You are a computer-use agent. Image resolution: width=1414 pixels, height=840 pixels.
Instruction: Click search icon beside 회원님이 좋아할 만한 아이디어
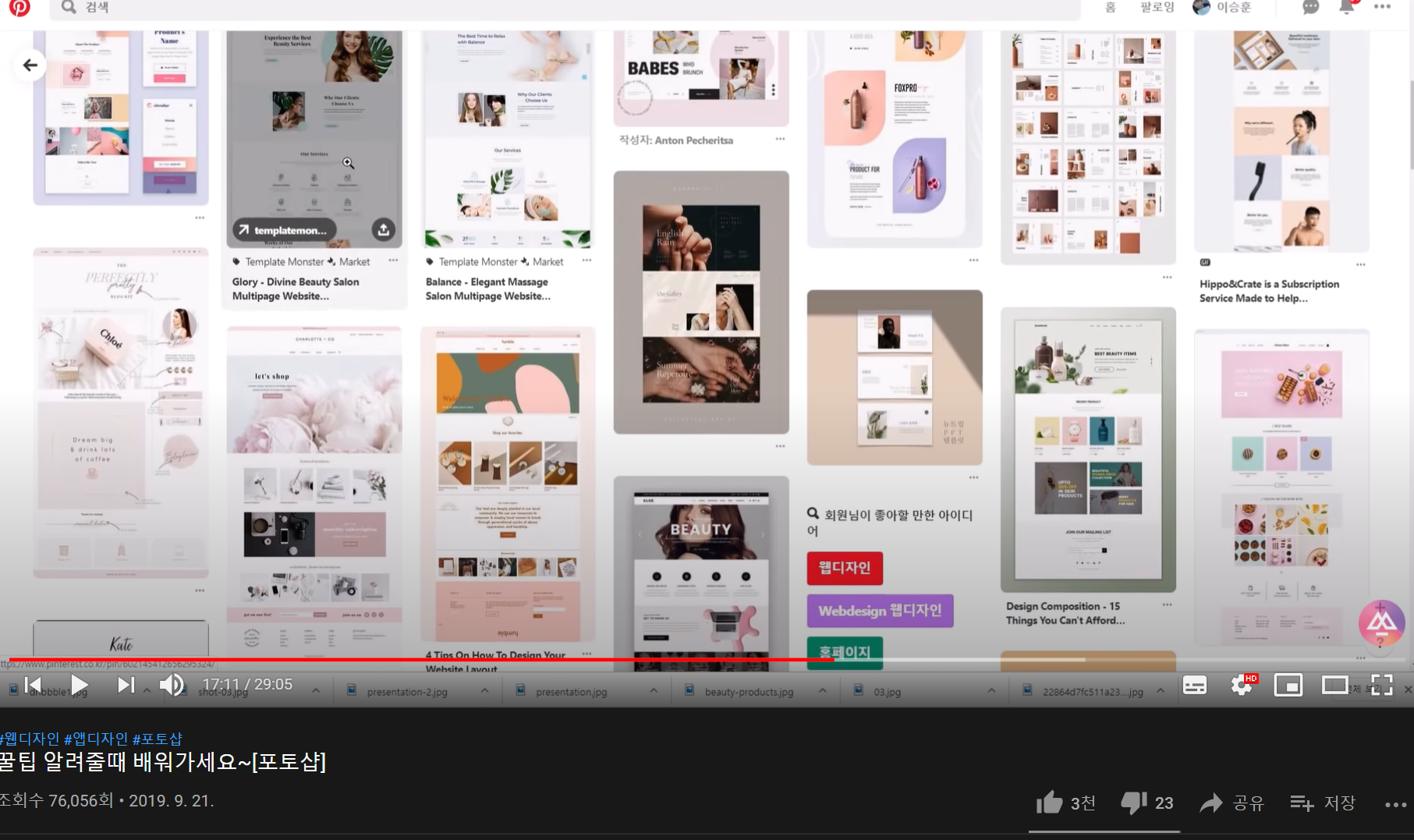point(813,513)
